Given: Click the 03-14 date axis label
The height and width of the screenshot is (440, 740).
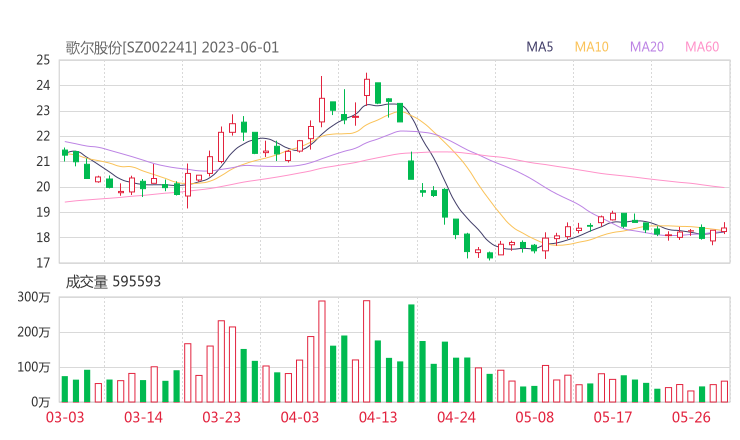Looking at the screenshot, I should coord(143,417).
